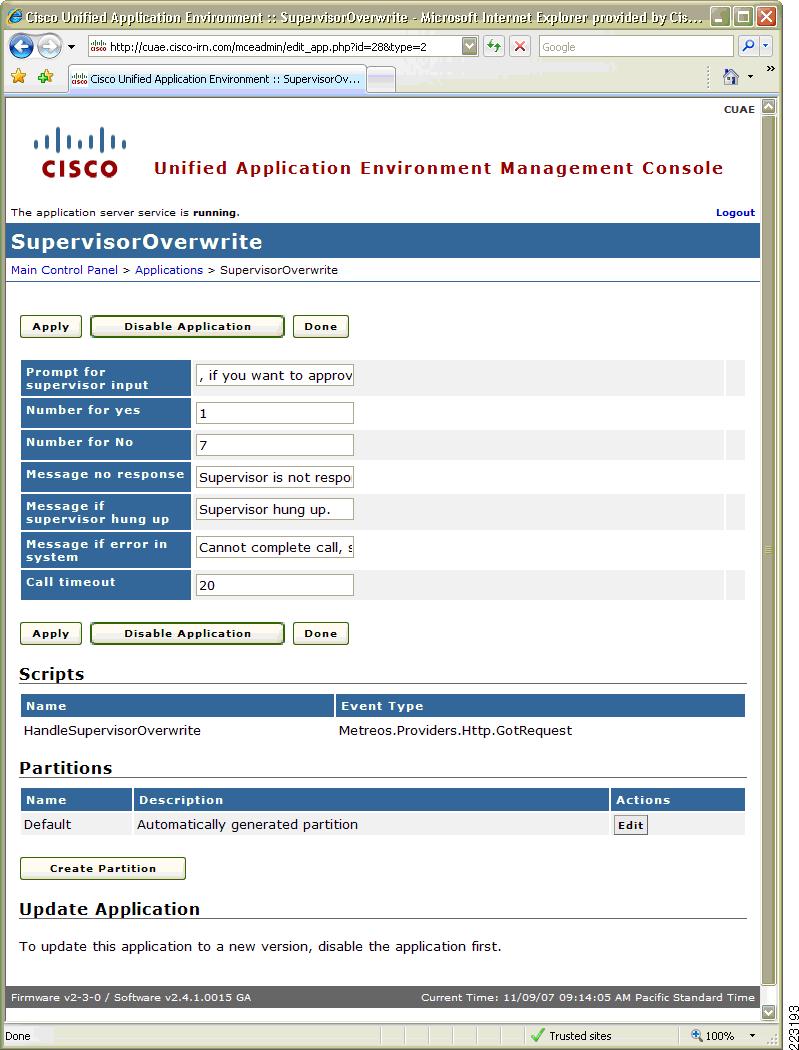Click the Add to Favorites icon
Screen dimensions: 799x1050
[46, 77]
